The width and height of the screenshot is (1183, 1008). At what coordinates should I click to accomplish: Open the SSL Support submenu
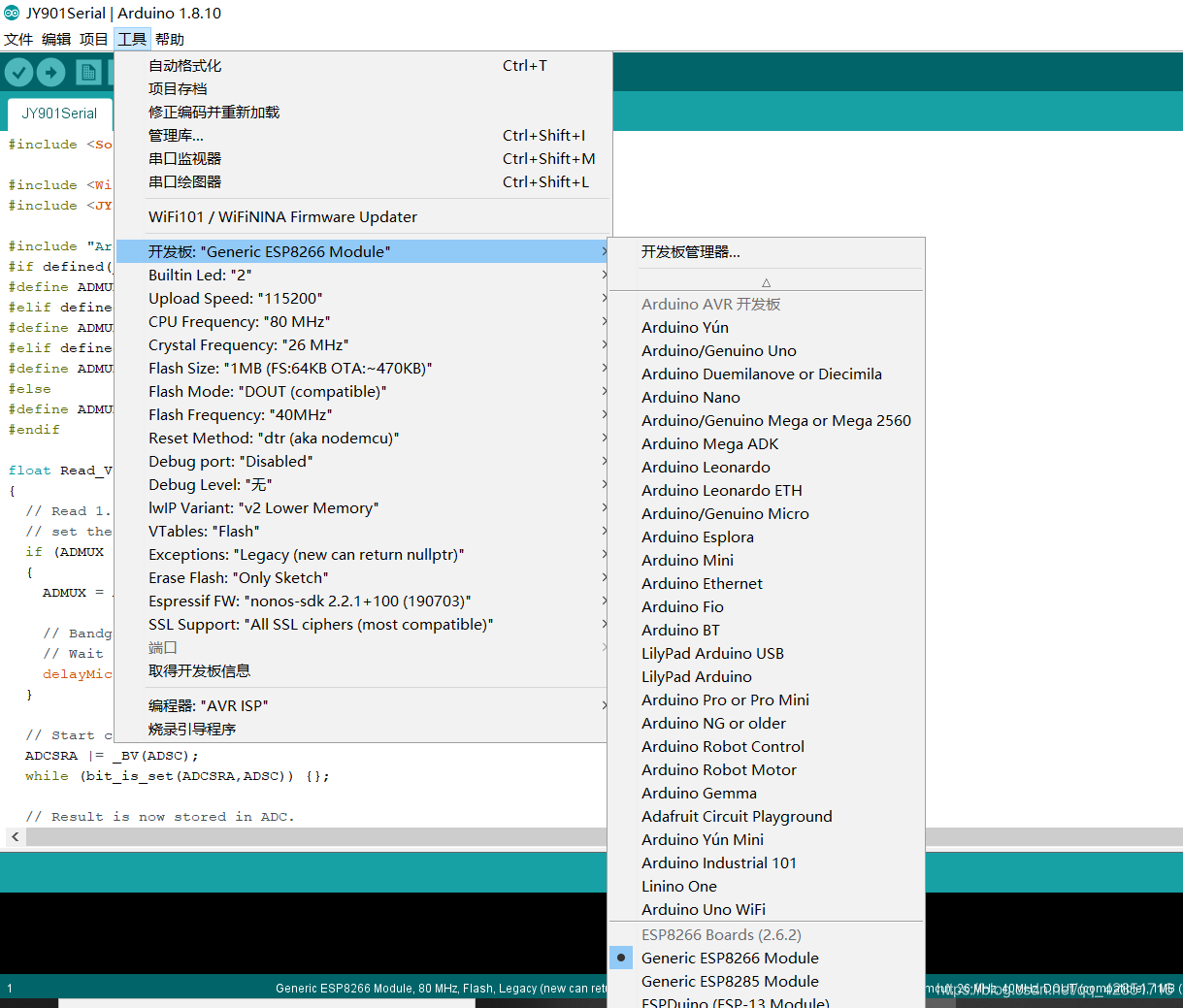point(363,624)
